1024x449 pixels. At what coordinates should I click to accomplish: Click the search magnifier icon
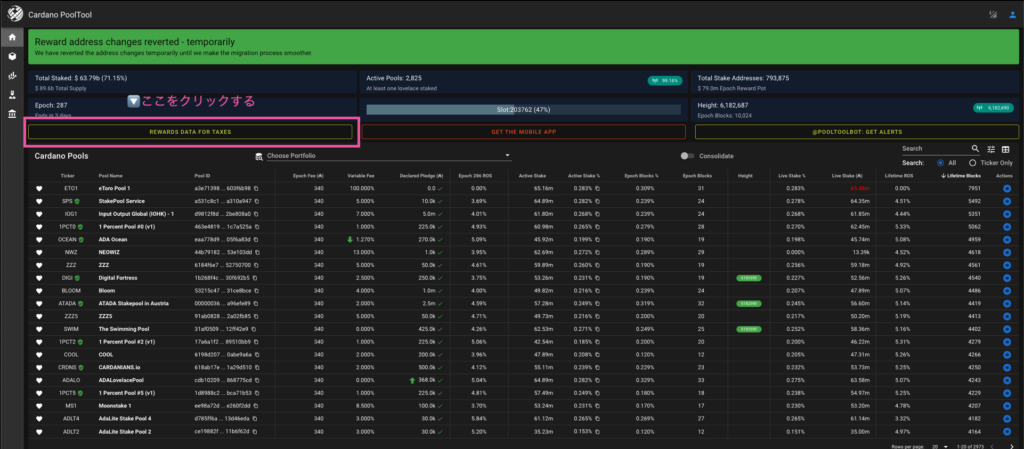pos(975,149)
